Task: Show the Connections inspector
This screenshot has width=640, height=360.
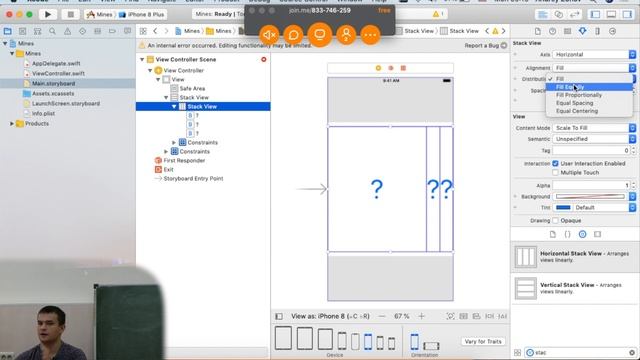Action: click(612, 31)
